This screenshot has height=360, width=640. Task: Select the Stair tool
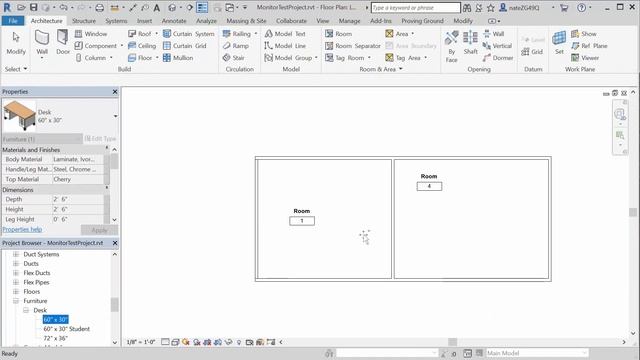pyautogui.click(x=233, y=58)
